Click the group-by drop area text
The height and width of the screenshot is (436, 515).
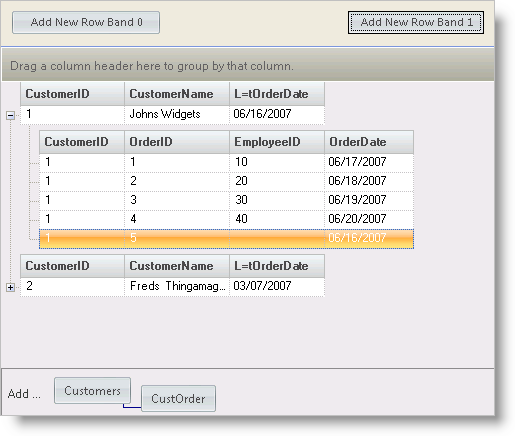pyautogui.click(x=152, y=66)
